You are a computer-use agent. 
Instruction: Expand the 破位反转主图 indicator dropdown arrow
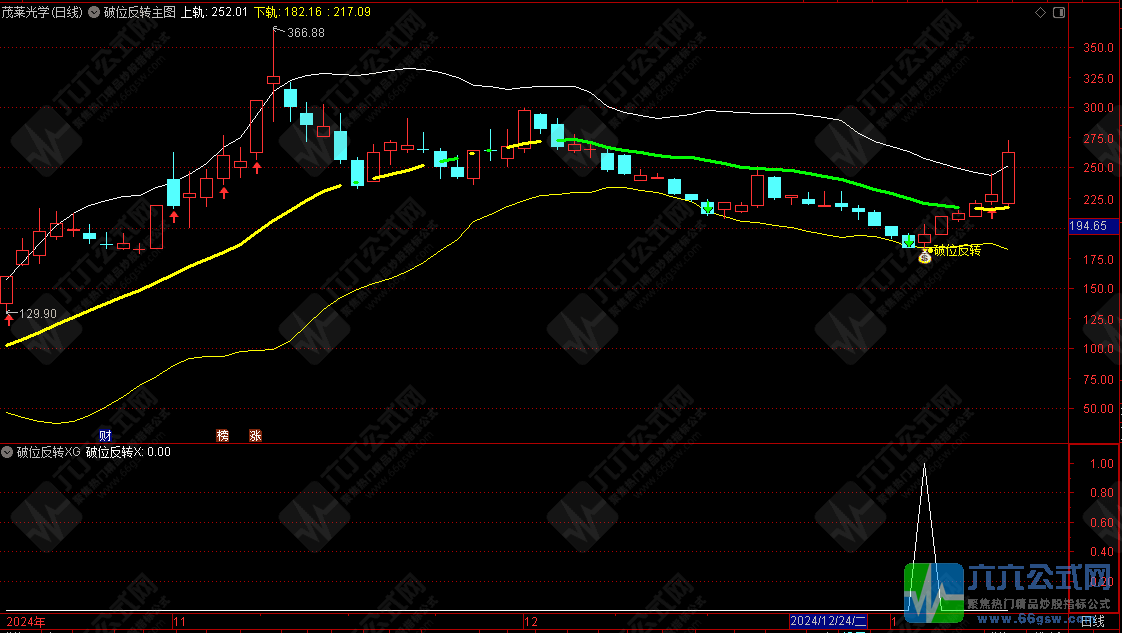[94, 13]
